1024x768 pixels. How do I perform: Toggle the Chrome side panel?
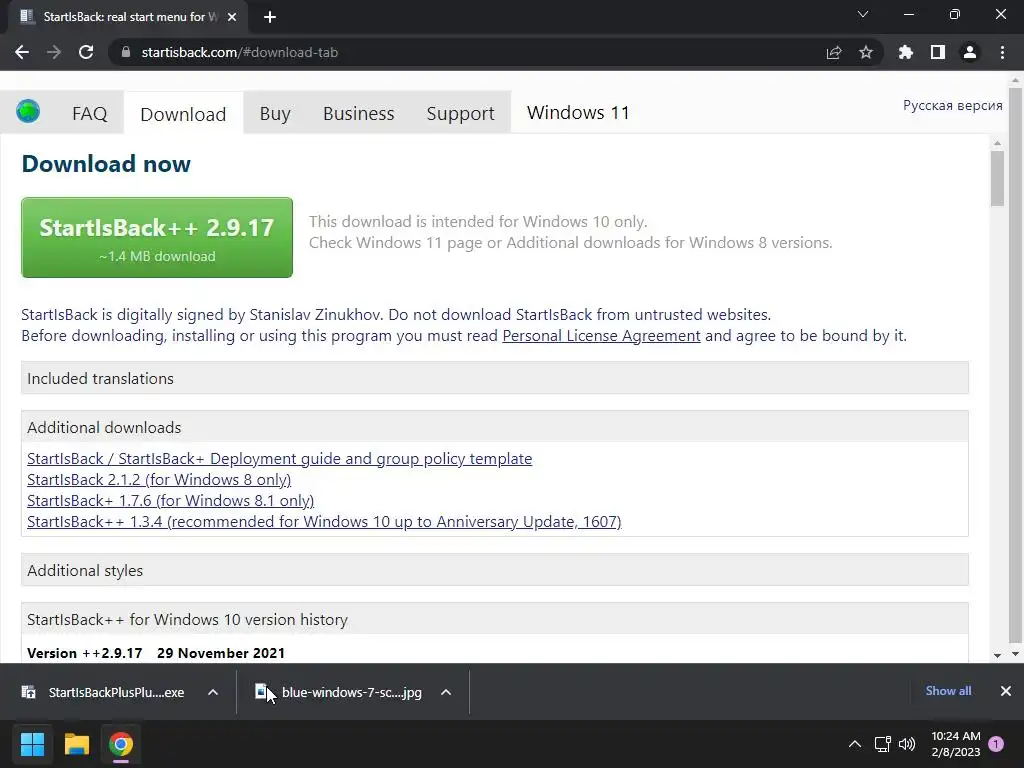pyautogui.click(x=938, y=52)
